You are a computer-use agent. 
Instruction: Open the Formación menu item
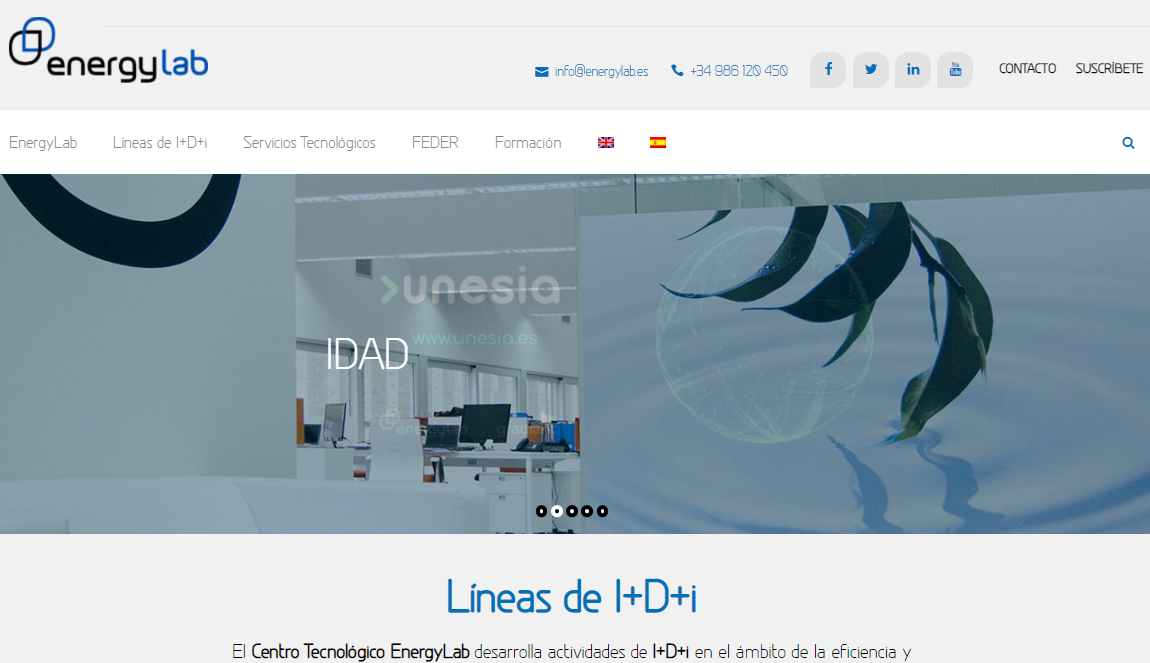click(x=528, y=143)
